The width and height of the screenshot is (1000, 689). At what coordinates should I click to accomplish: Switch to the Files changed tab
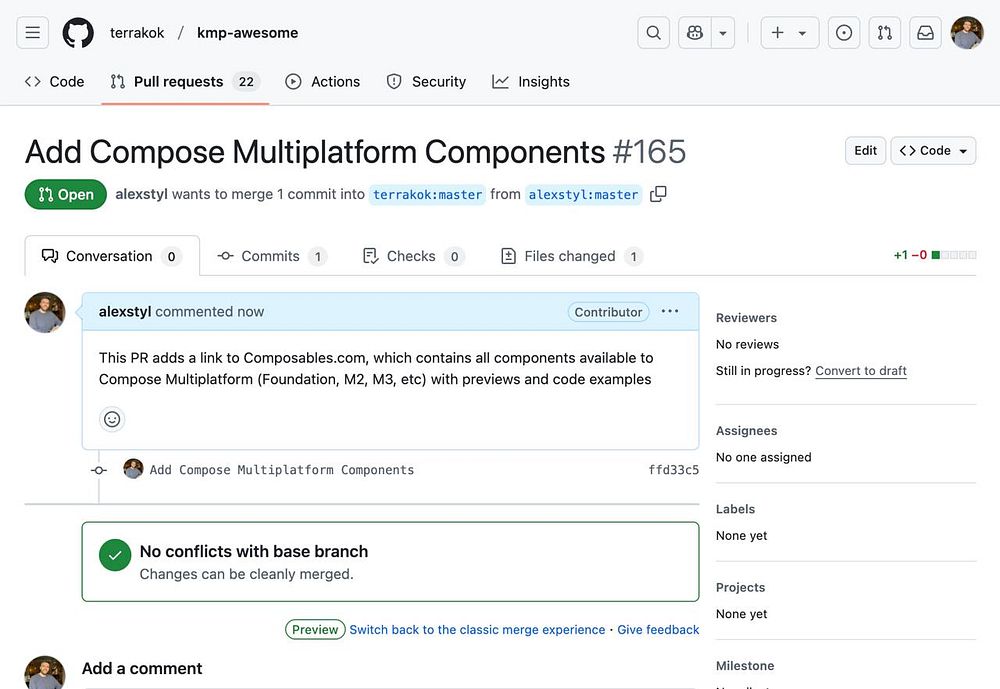click(569, 256)
